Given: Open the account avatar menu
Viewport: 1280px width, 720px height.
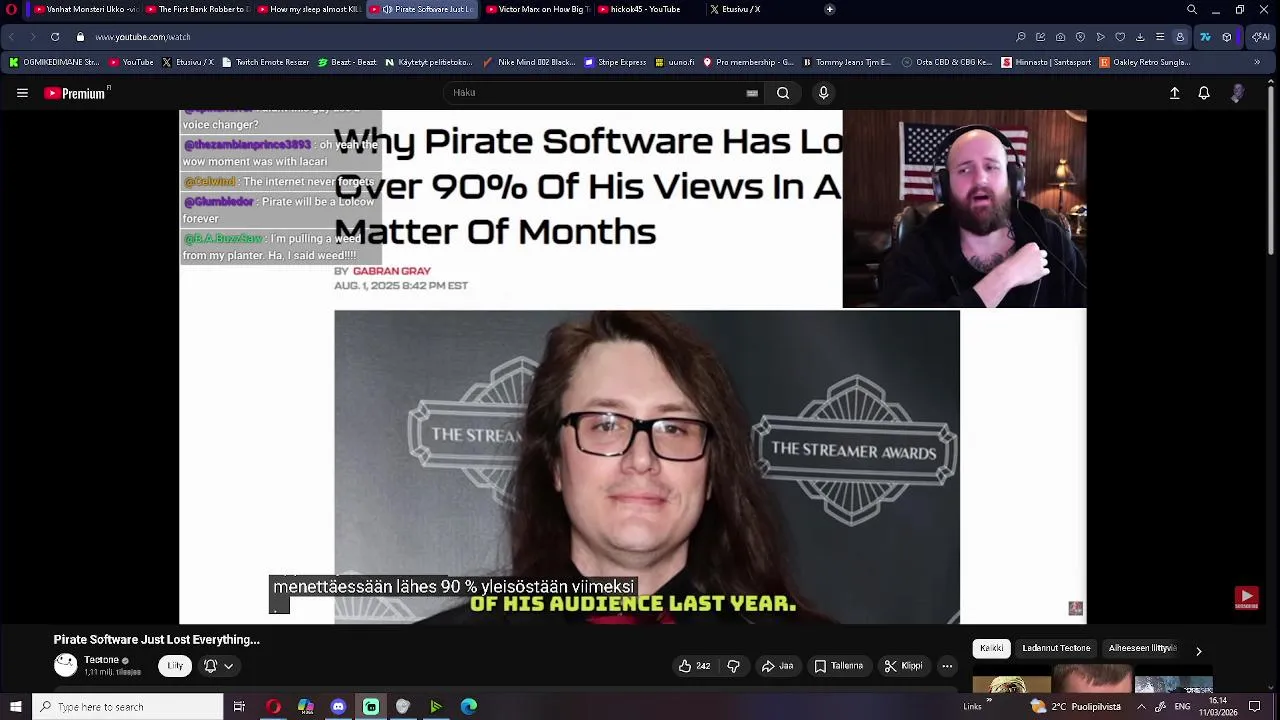Looking at the screenshot, I should pyautogui.click(x=1237, y=93).
